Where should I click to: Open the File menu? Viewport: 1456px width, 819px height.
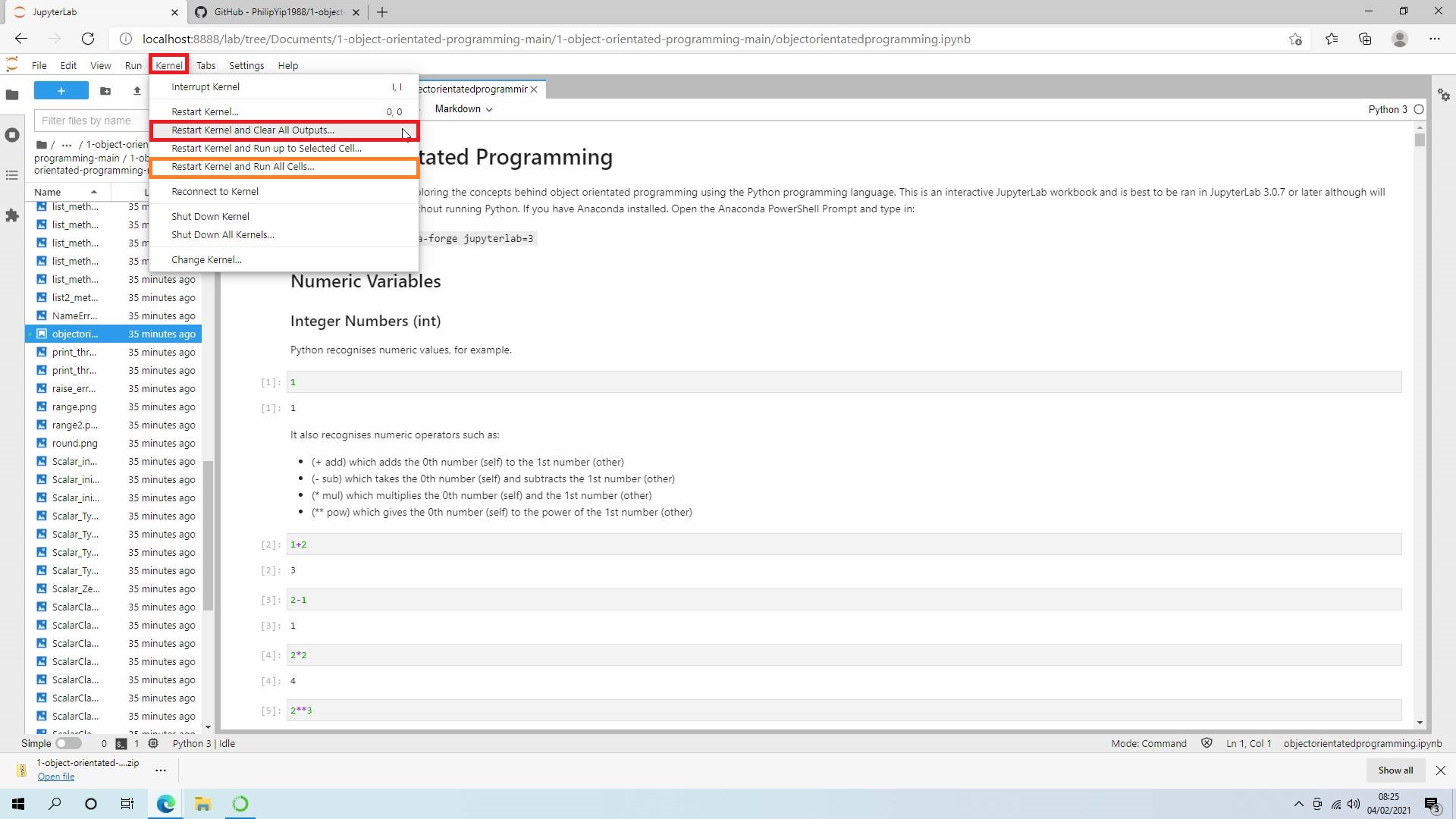[39, 65]
